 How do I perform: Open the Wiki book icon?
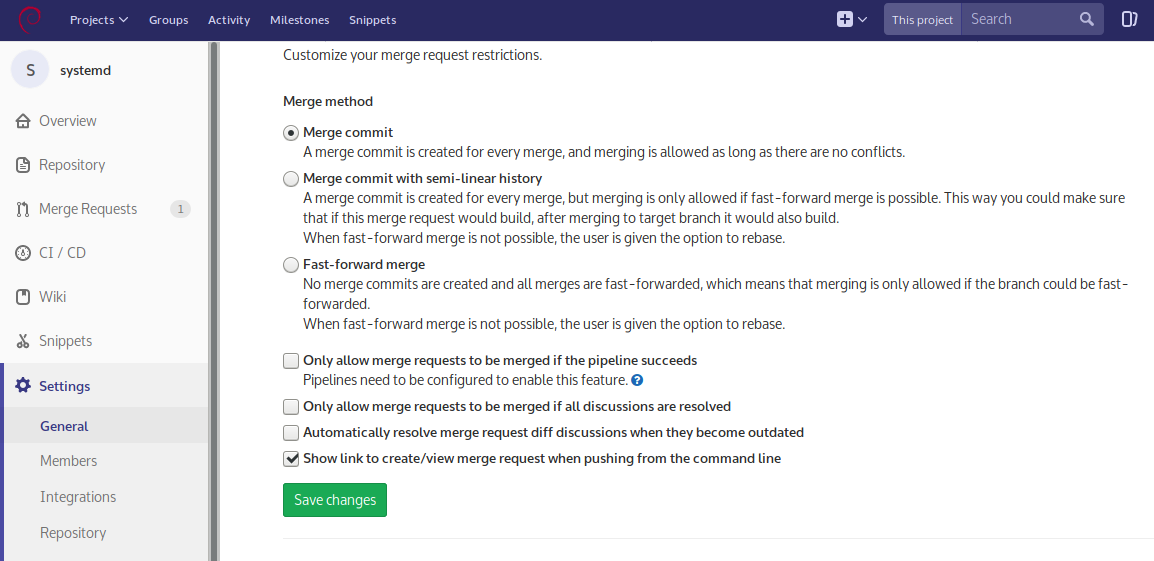(x=23, y=297)
